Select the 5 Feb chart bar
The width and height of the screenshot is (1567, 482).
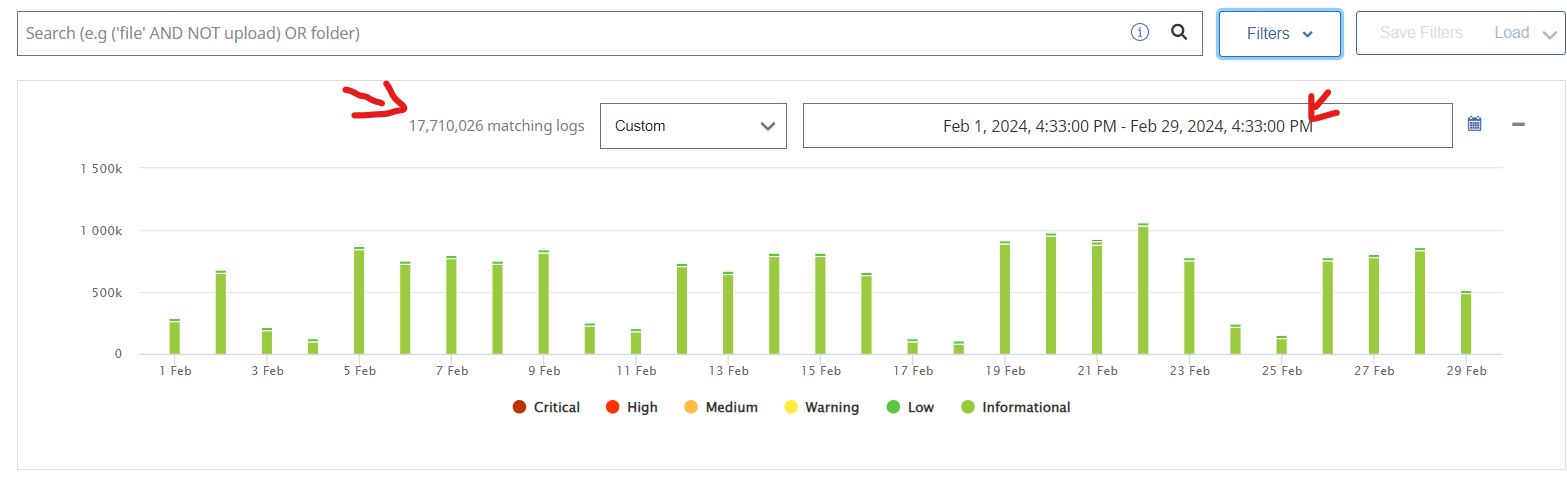tap(359, 300)
